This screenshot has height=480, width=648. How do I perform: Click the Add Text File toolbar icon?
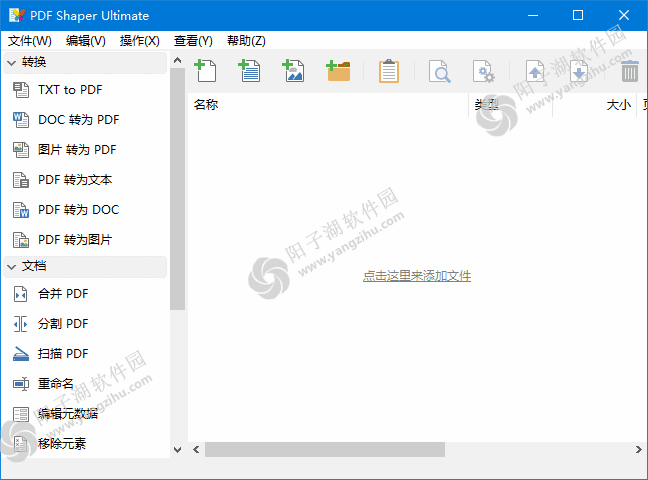tap(250, 71)
